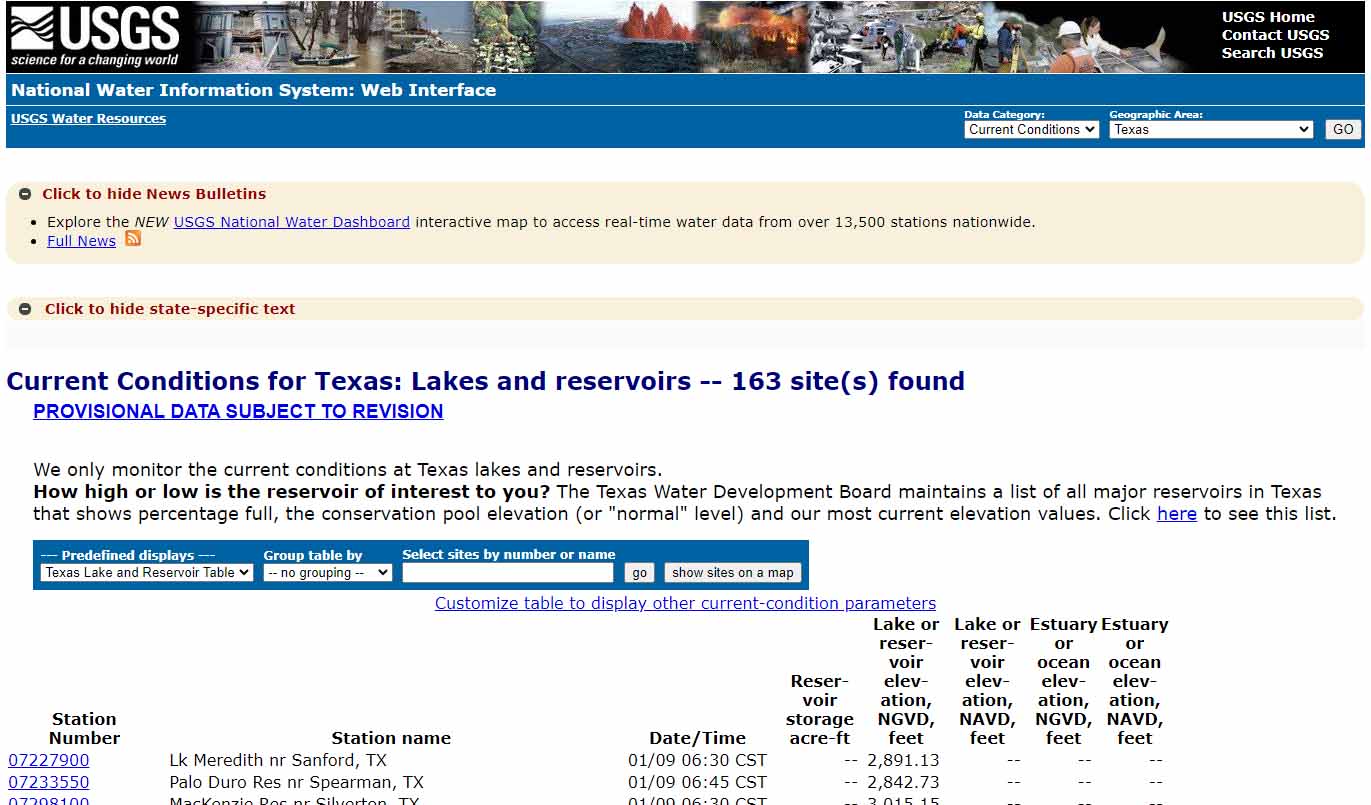Screen dimensions: 1371x805
Task: Click the USGS logo in header
Action: [95, 37]
